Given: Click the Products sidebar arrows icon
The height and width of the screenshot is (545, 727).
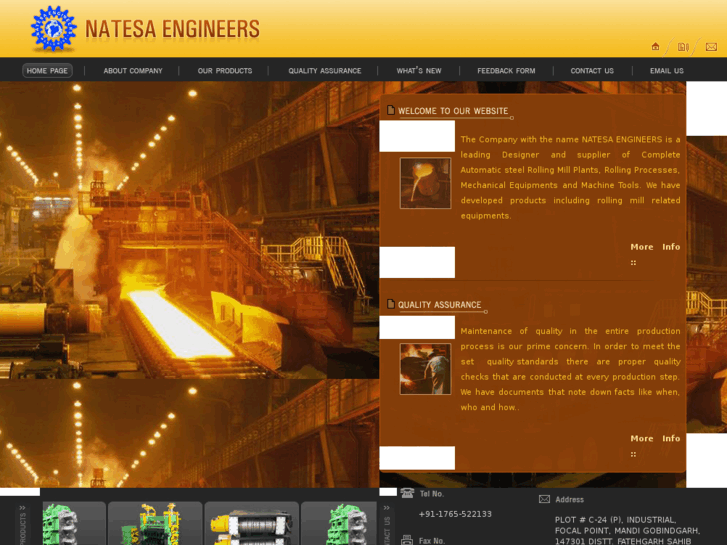Looking at the screenshot, I should [x=22, y=508].
